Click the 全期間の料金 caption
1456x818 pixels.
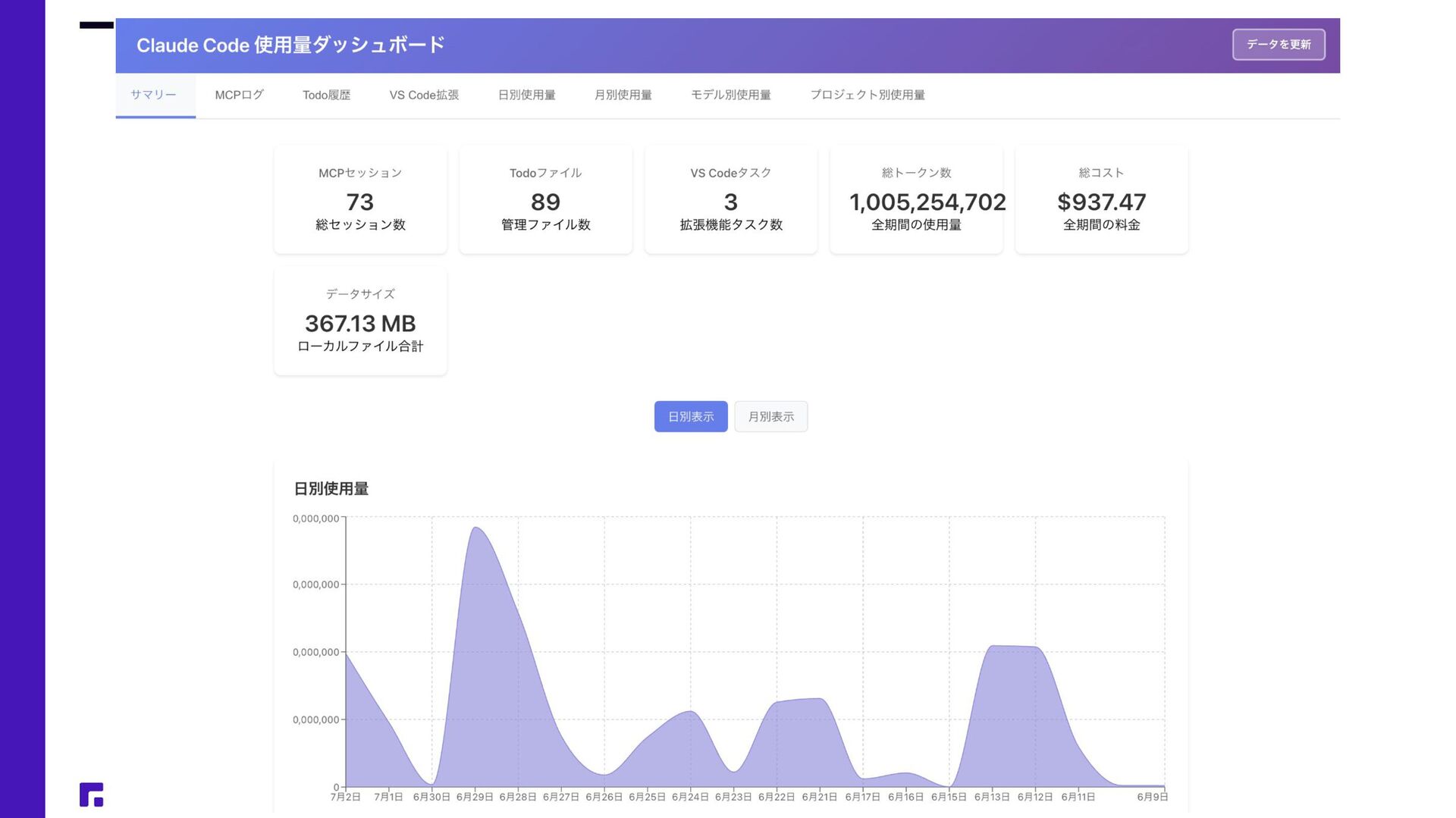click(x=1101, y=224)
